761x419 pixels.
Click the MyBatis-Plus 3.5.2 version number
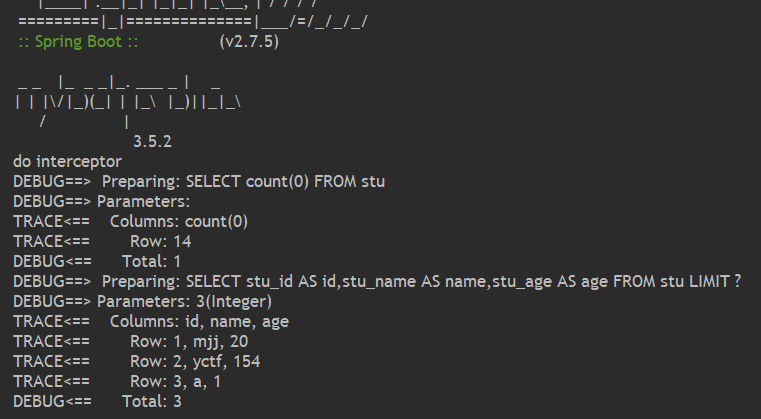click(x=152, y=142)
